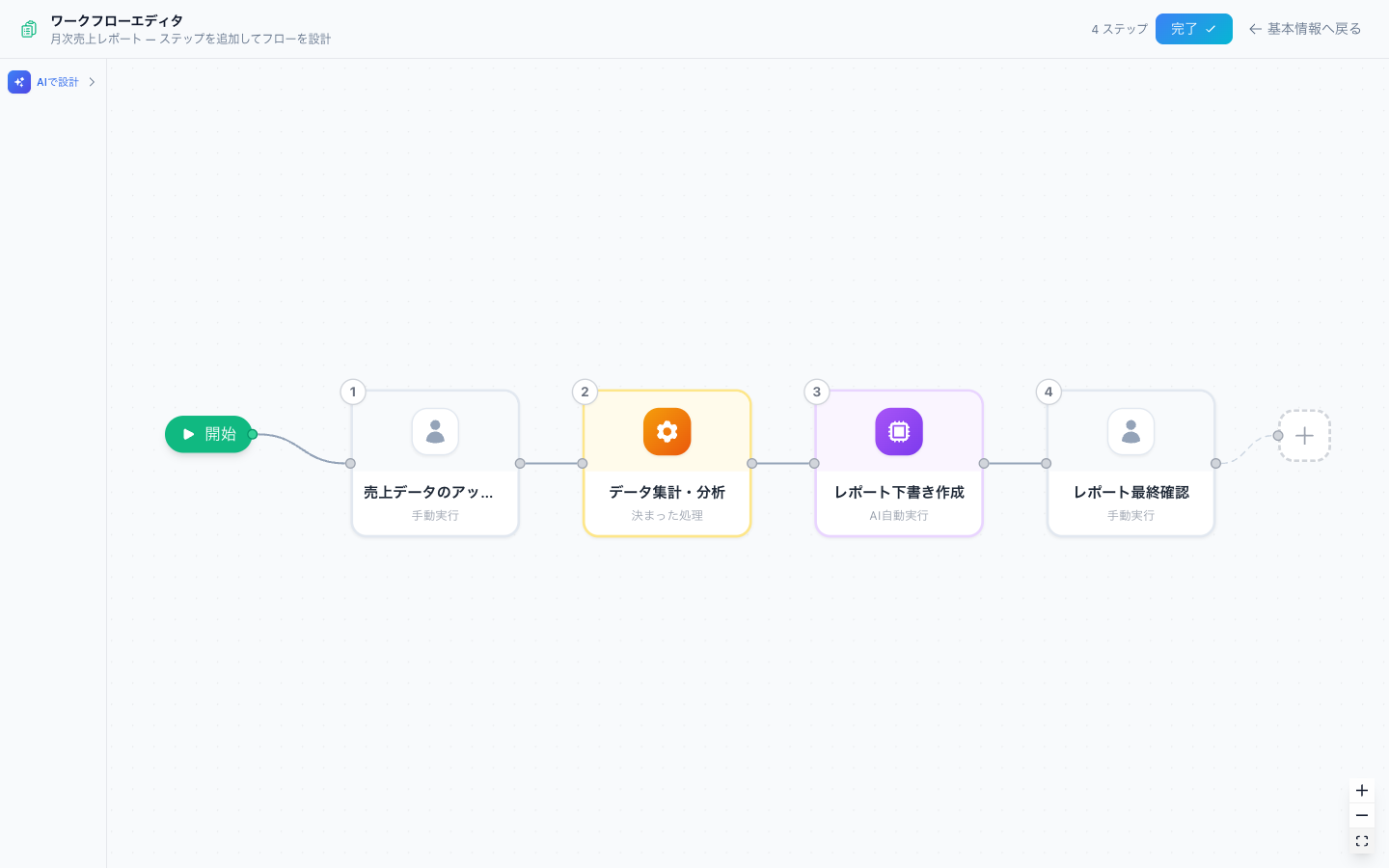The image size is (1389, 868).
Task: Click the step number 1 badge
Action: tap(353, 392)
